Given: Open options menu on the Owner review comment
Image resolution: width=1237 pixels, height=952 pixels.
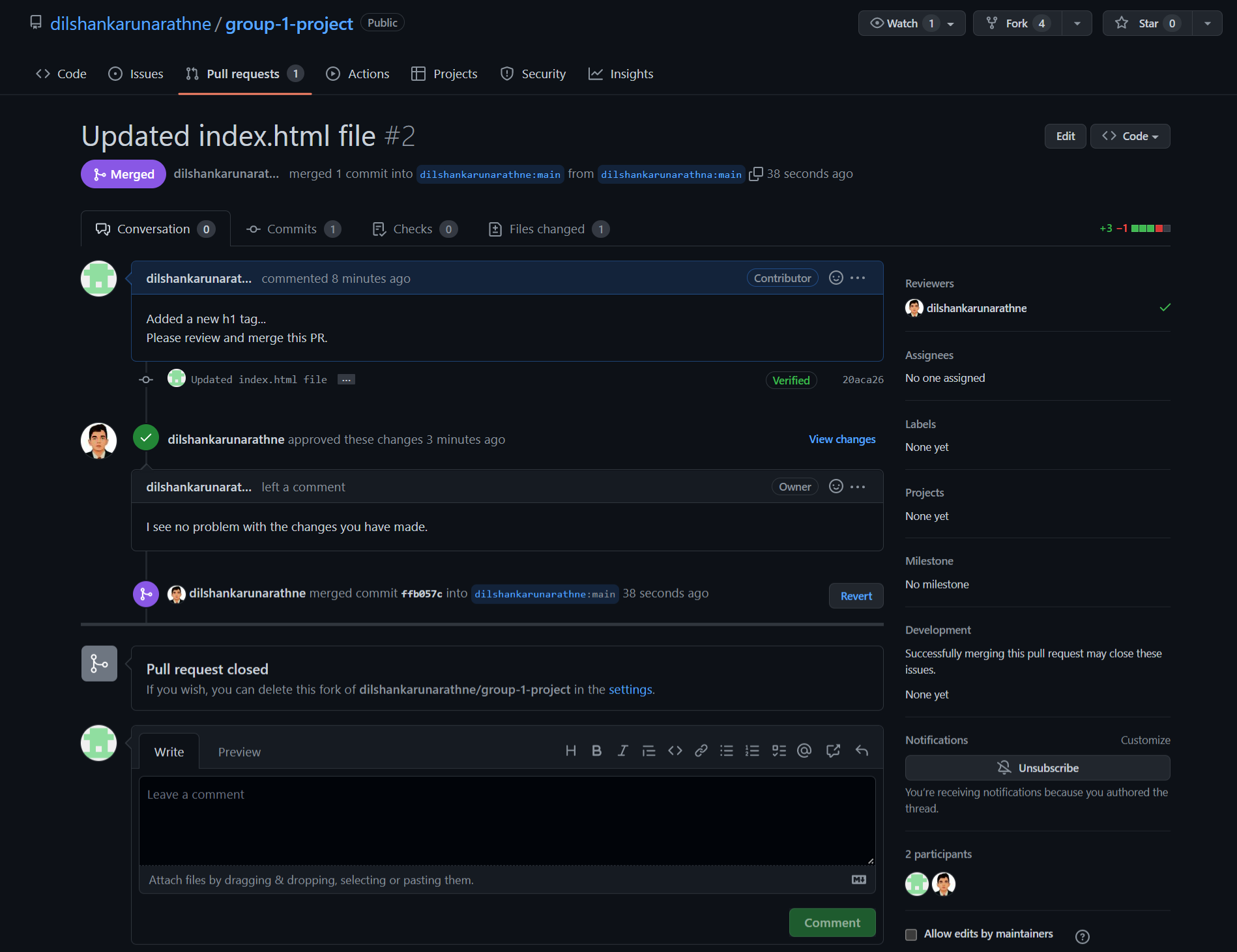Looking at the screenshot, I should click(x=858, y=486).
